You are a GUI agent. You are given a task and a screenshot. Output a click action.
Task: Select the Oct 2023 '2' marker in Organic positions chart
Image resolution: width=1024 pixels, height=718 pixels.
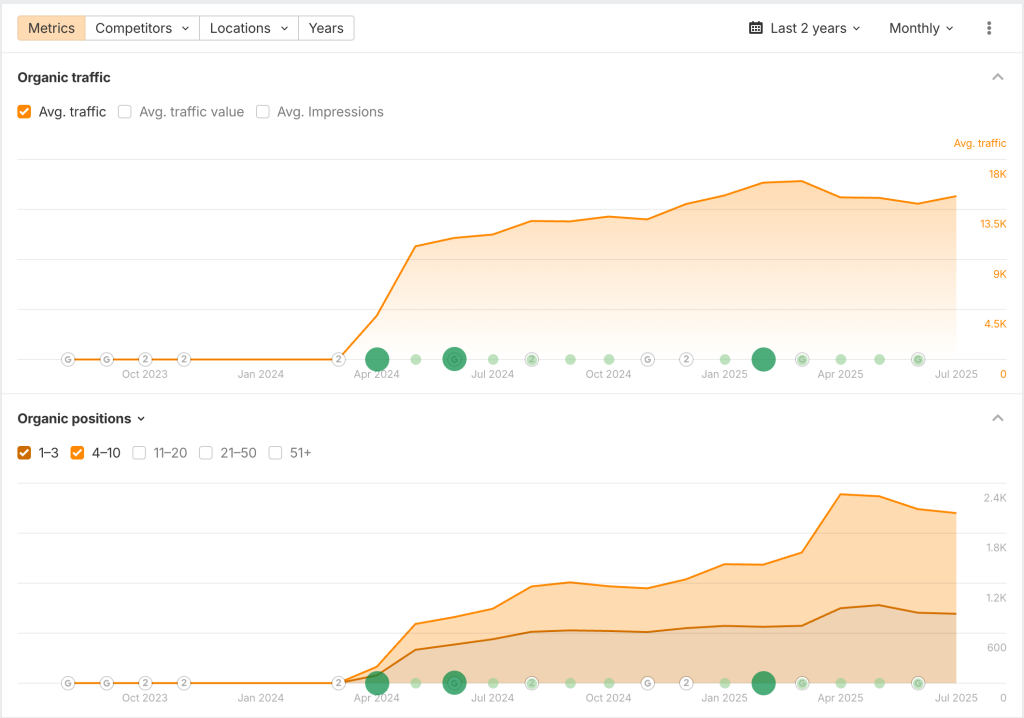[145, 683]
